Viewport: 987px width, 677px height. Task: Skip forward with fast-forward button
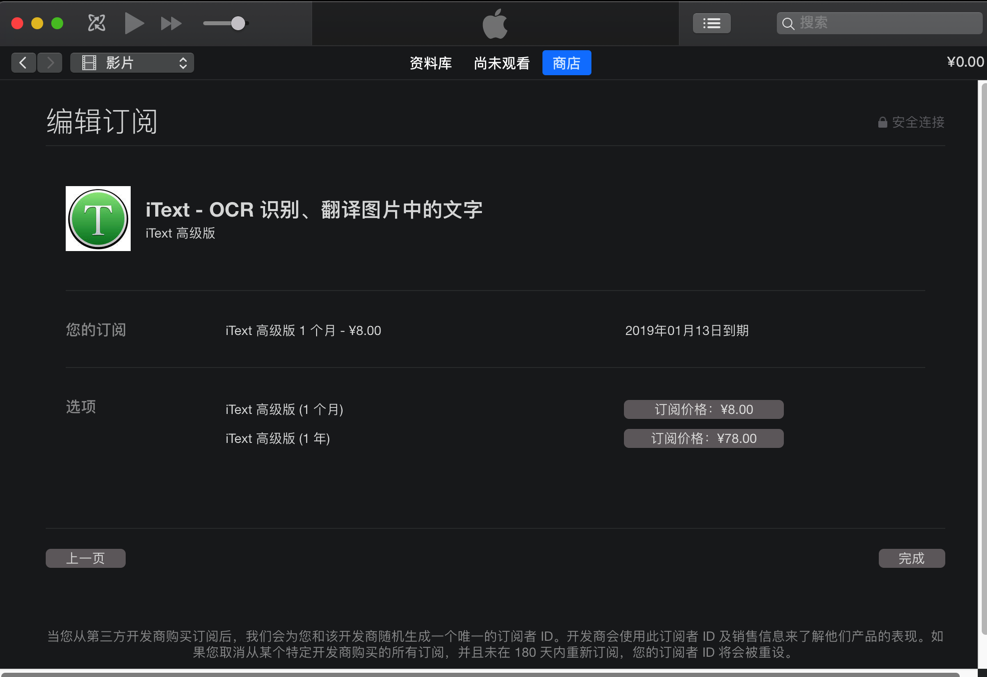[x=171, y=24]
